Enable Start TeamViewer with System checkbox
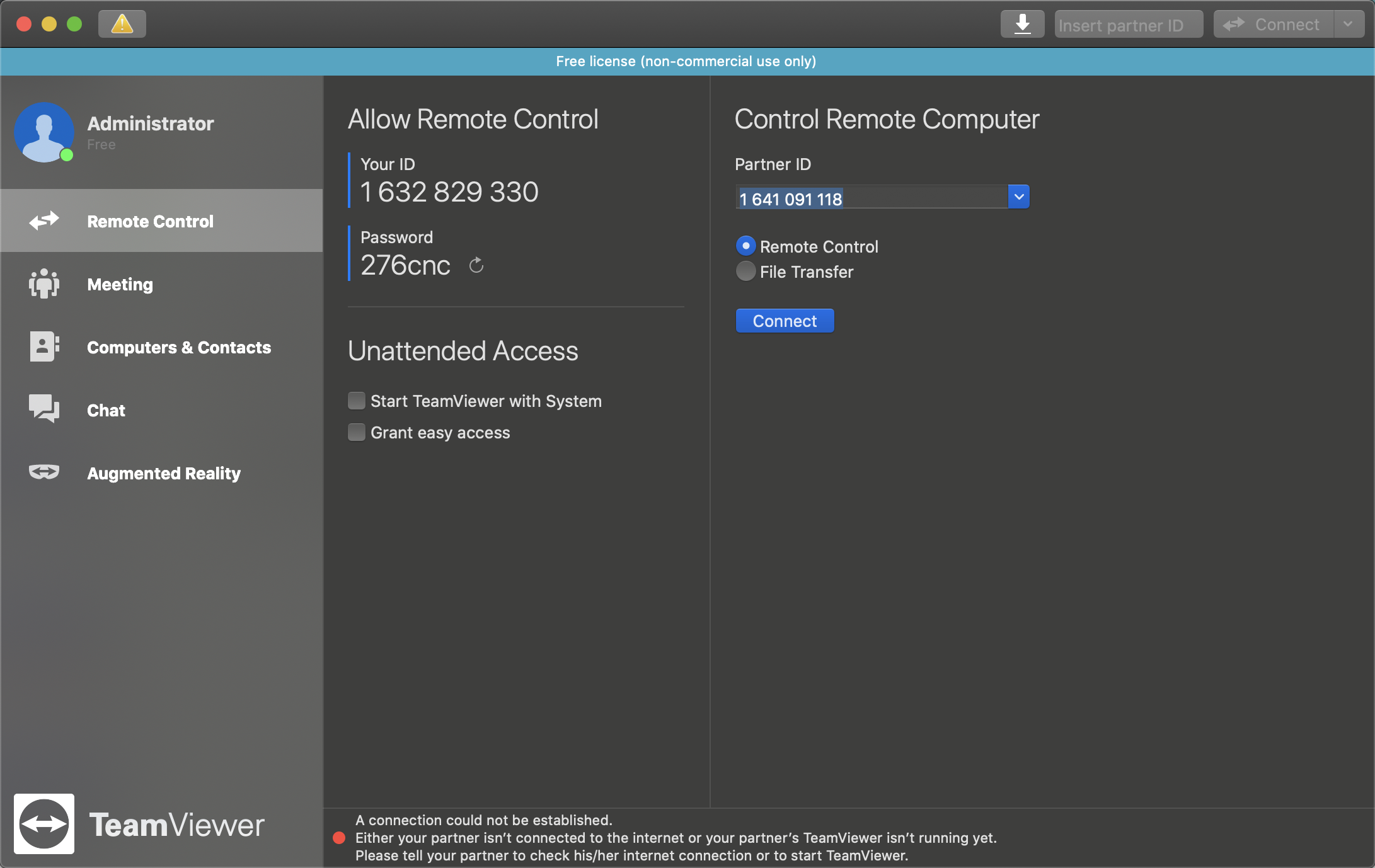 pyautogui.click(x=357, y=401)
